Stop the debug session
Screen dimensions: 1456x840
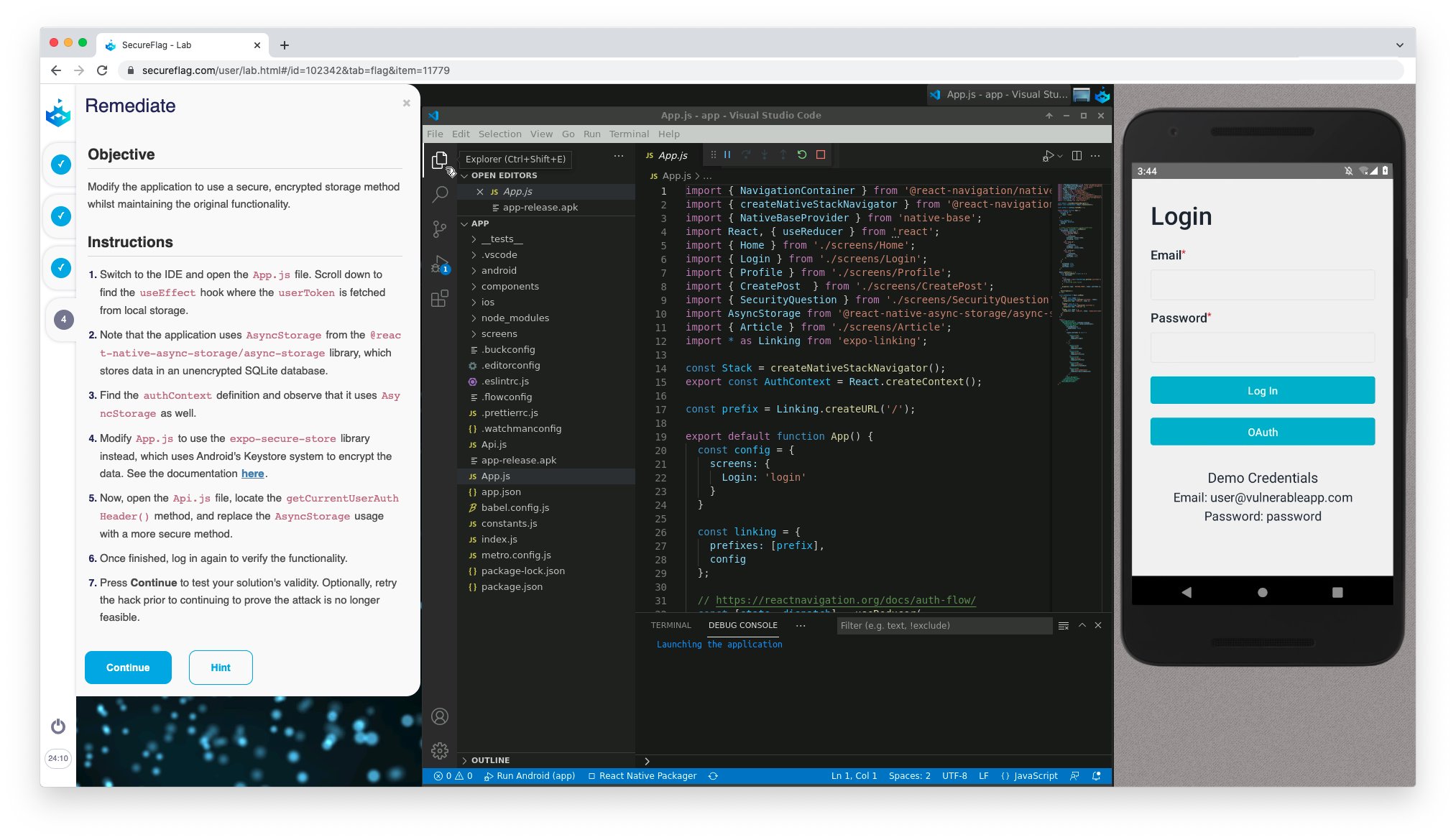point(821,155)
